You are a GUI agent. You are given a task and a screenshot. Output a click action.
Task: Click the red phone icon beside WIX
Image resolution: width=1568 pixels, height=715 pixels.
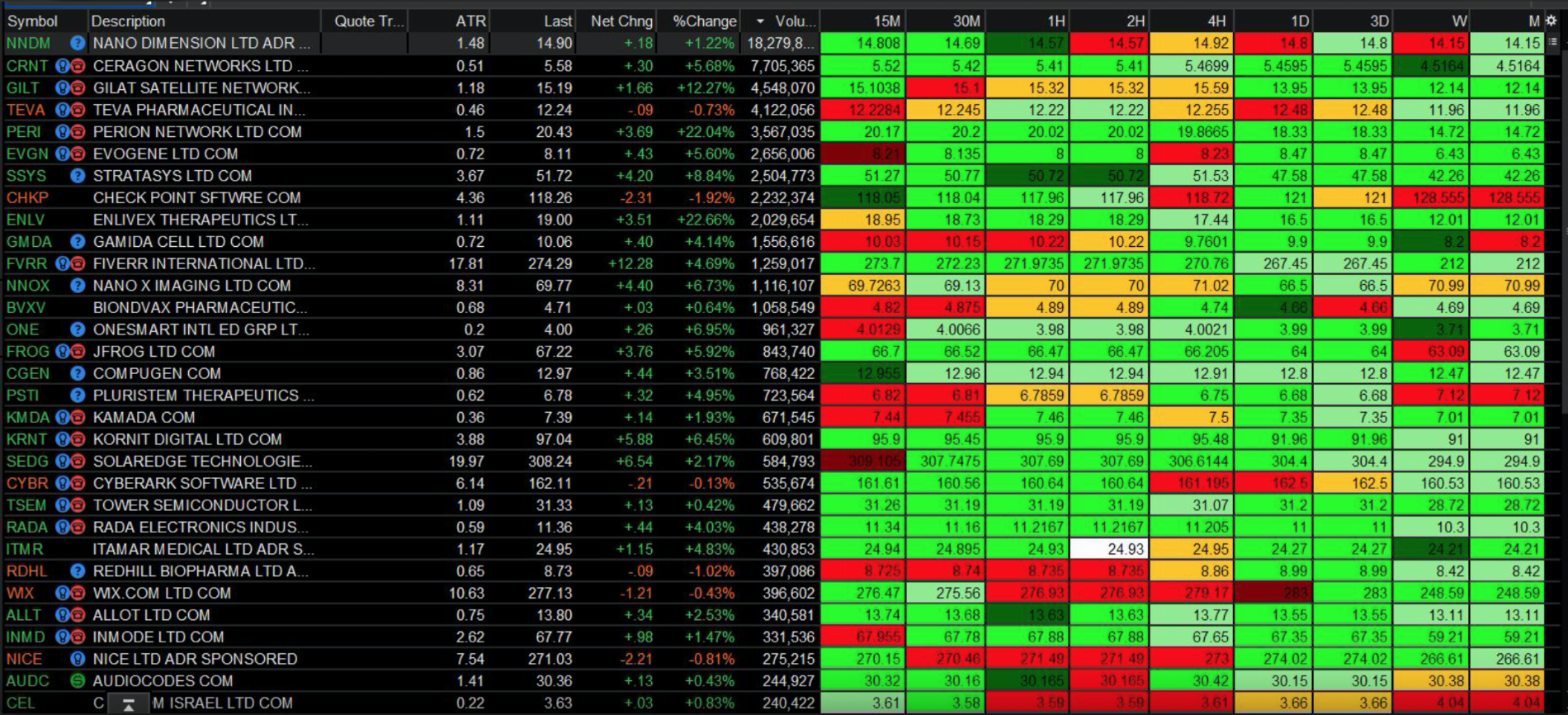pos(78,593)
